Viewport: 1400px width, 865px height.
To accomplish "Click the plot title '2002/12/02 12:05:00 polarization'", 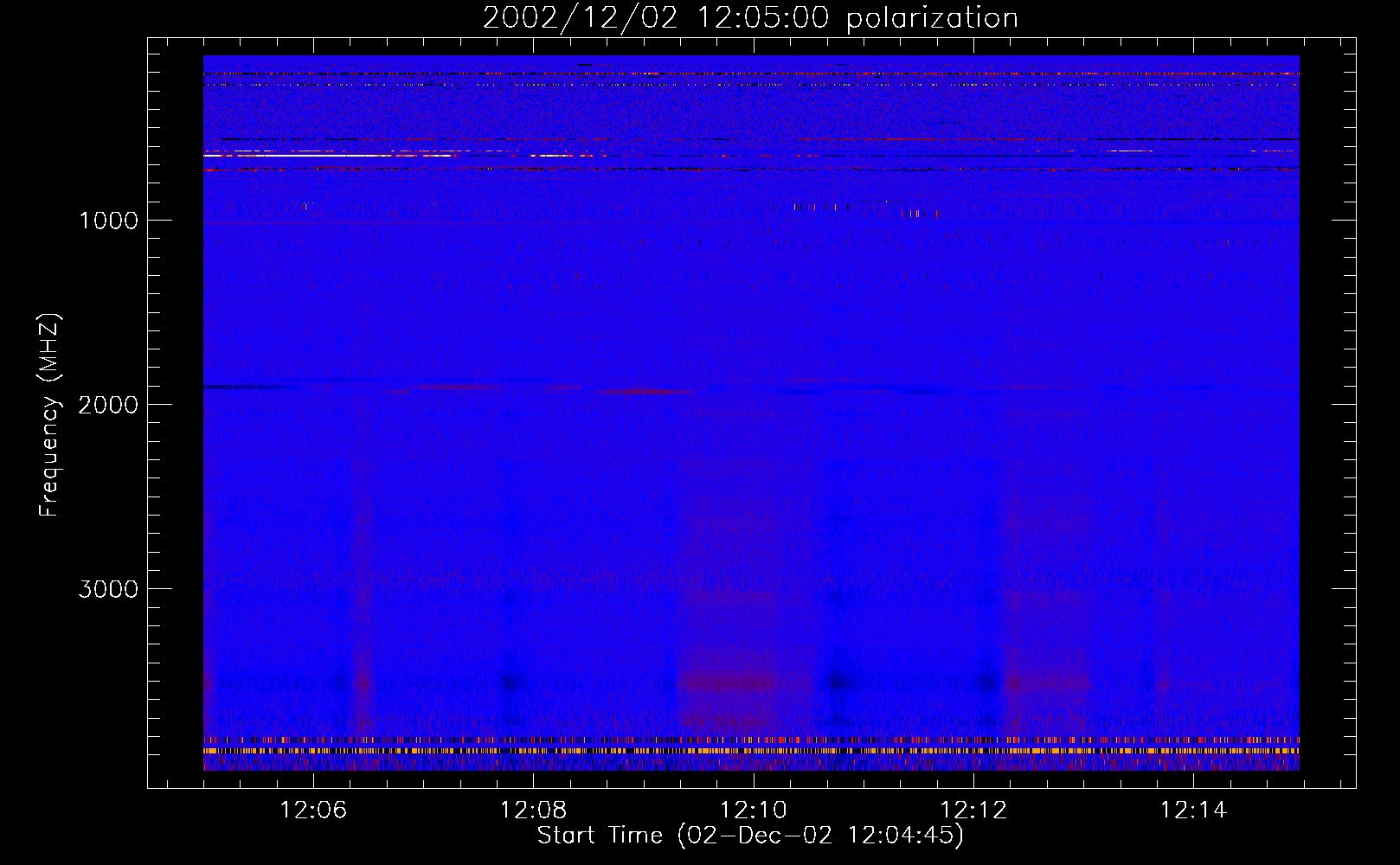I will (750, 18).
